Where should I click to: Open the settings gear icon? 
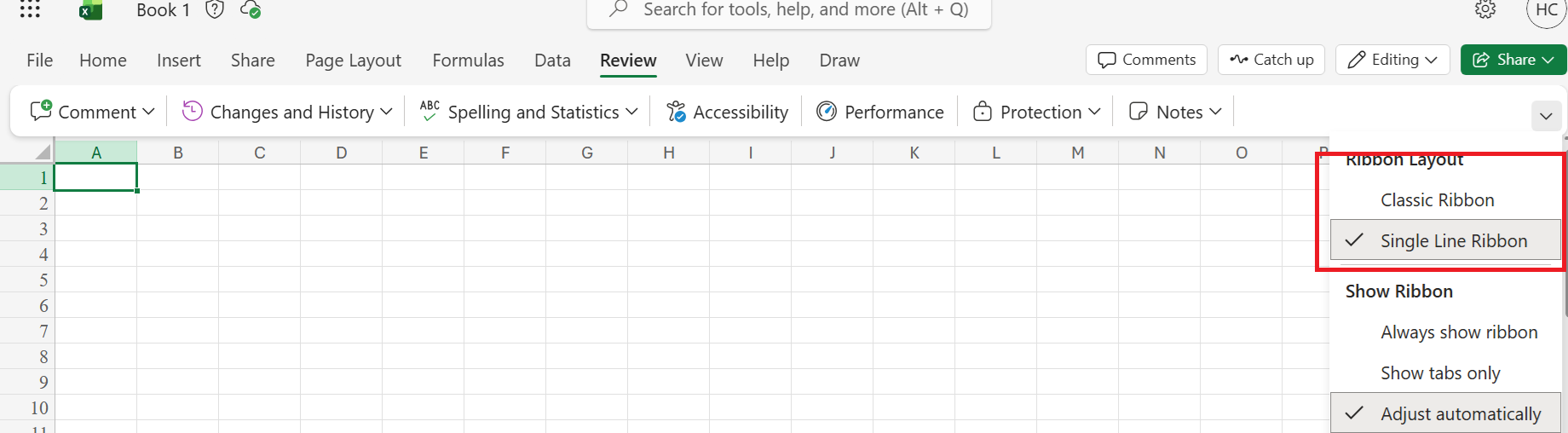[1485, 9]
